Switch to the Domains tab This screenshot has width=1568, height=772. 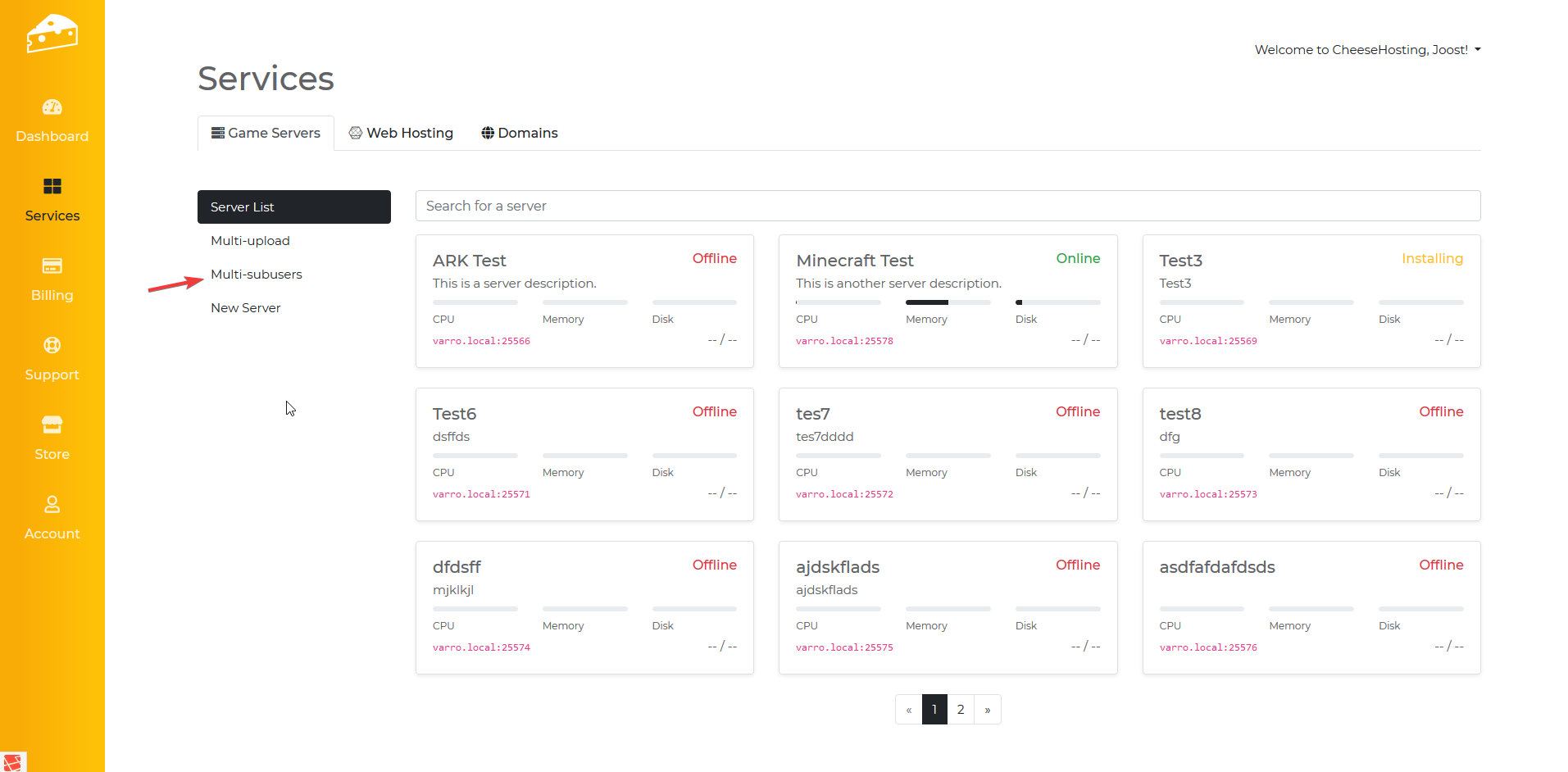point(519,133)
